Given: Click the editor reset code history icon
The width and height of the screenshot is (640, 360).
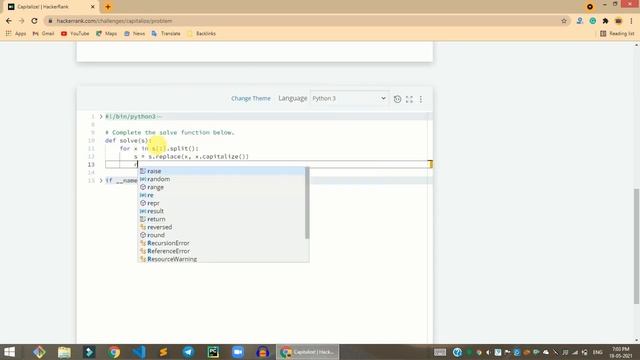Looking at the screenshot, I should (397, 99).
